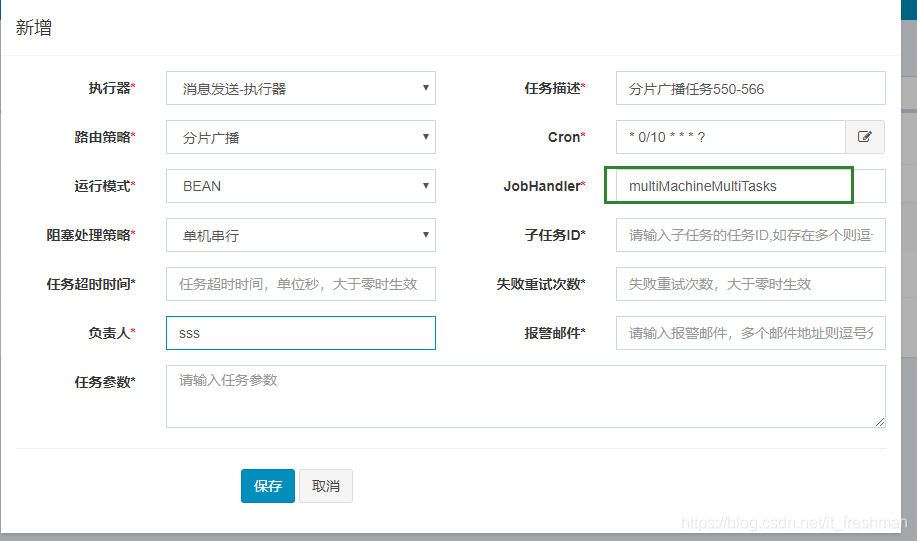Click the 任务超时时间 input field
917x541 pixels.
(x=301, y=284)
